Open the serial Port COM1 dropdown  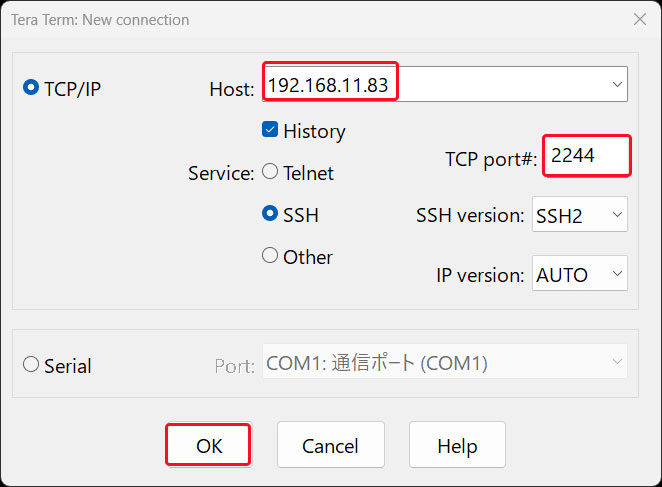pyautogui.click(x=444, y=364)
